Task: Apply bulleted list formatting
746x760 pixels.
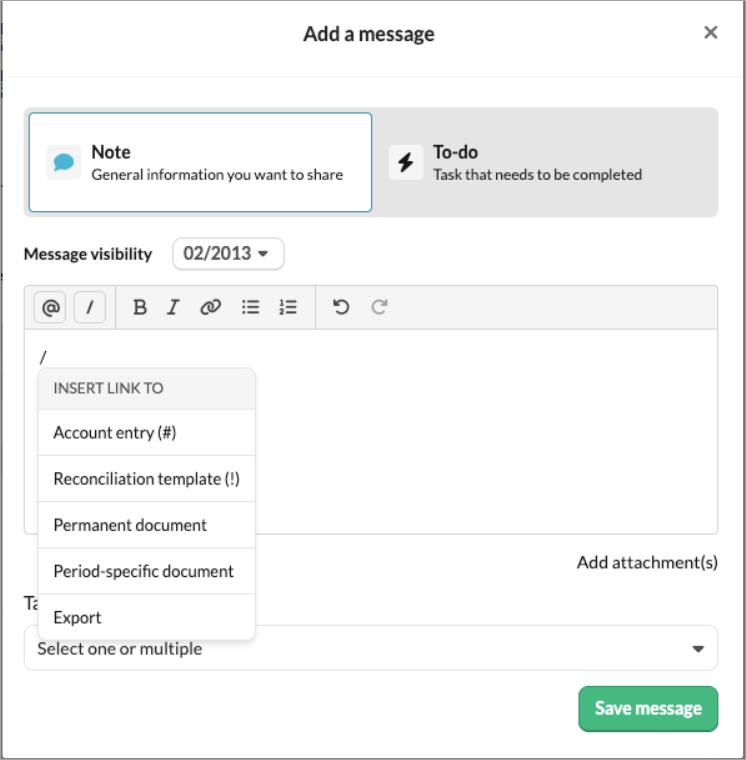Action: pos(250,307)
